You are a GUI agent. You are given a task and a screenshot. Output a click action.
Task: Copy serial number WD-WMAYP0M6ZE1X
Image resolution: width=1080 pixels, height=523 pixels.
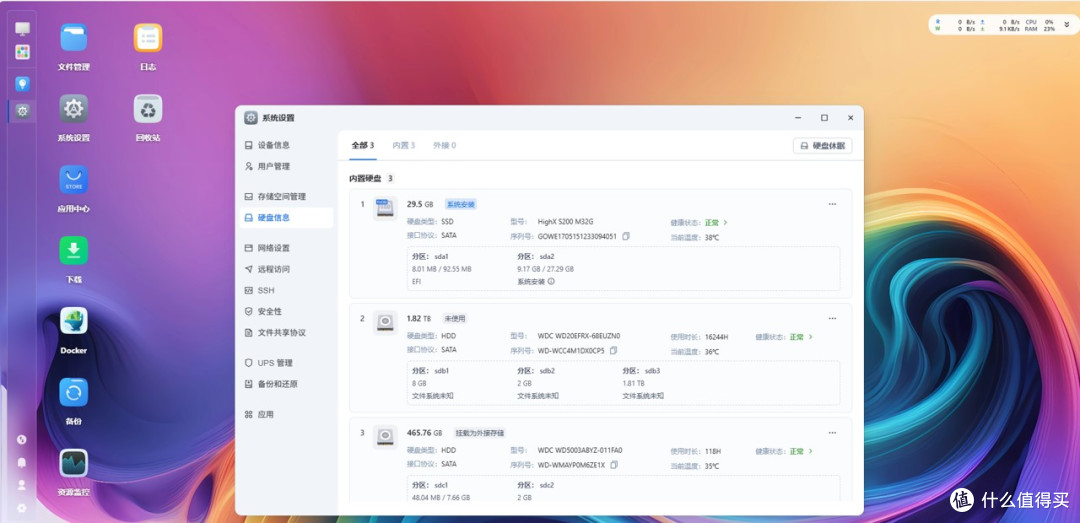coord(614,464)
